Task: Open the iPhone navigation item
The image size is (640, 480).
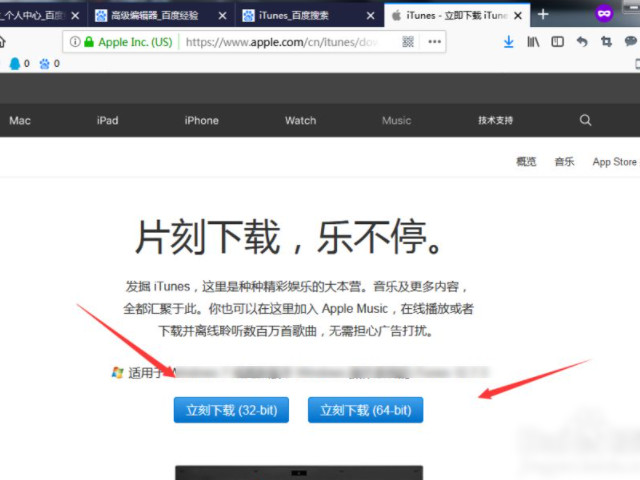Action: point(201,120)
